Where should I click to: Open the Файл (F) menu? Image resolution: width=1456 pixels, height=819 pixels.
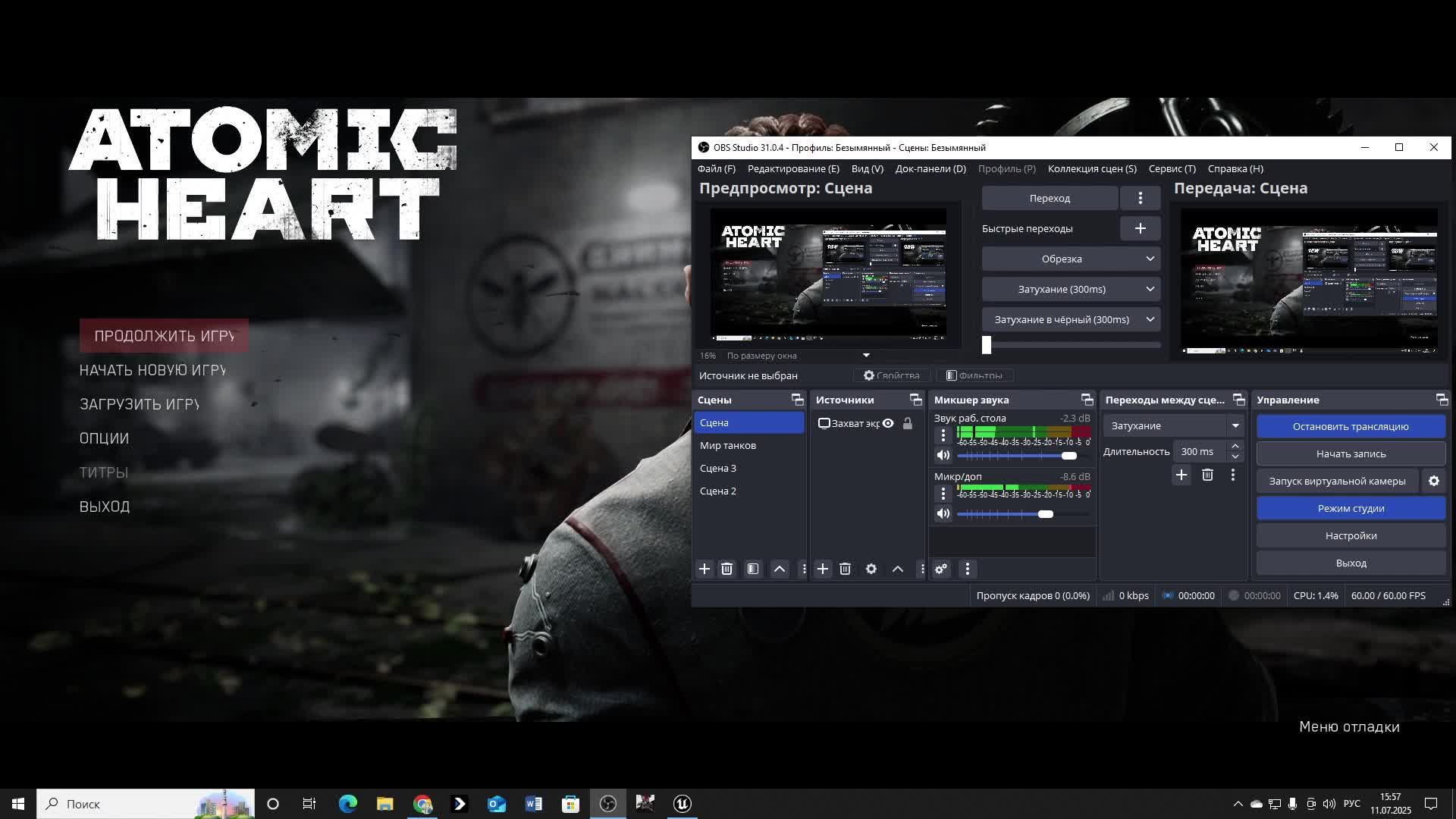pos(716,168)
